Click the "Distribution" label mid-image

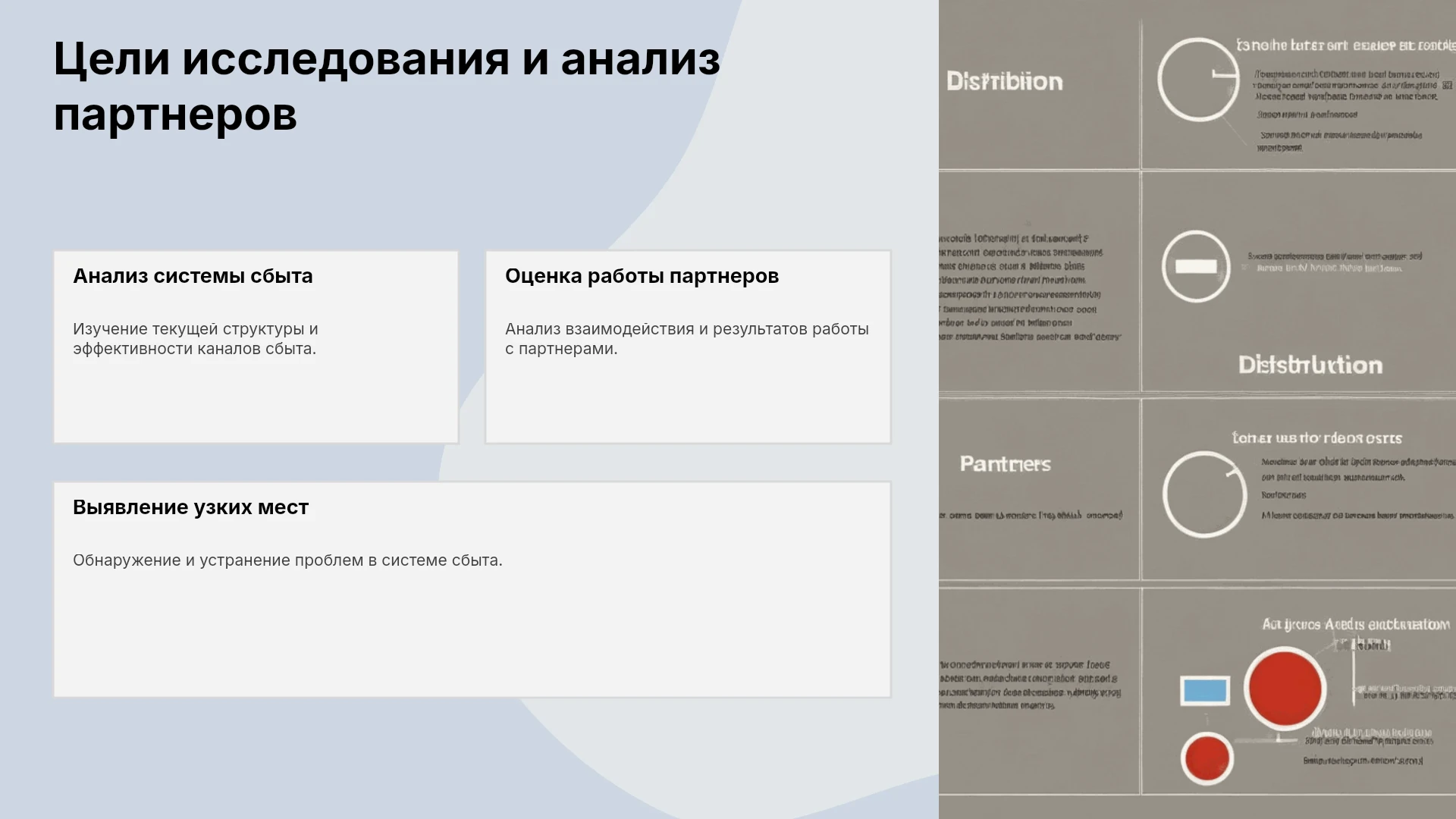[x=1310, y=365]
